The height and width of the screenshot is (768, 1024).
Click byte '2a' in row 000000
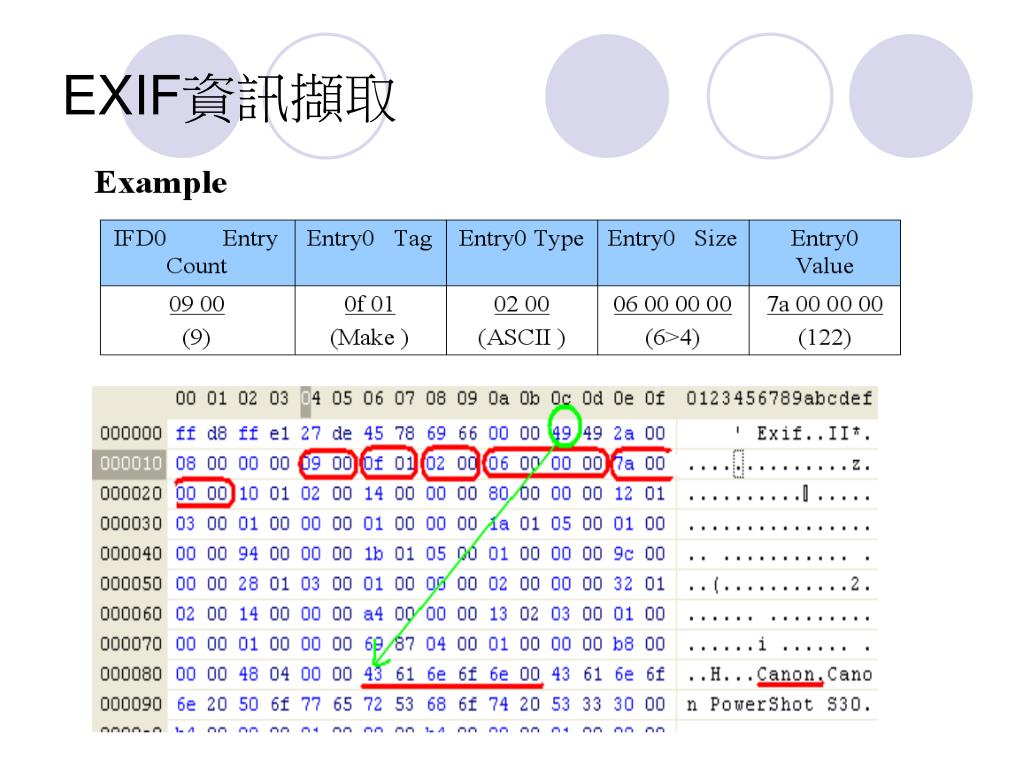pyautogui.click(x=624, y=434)
